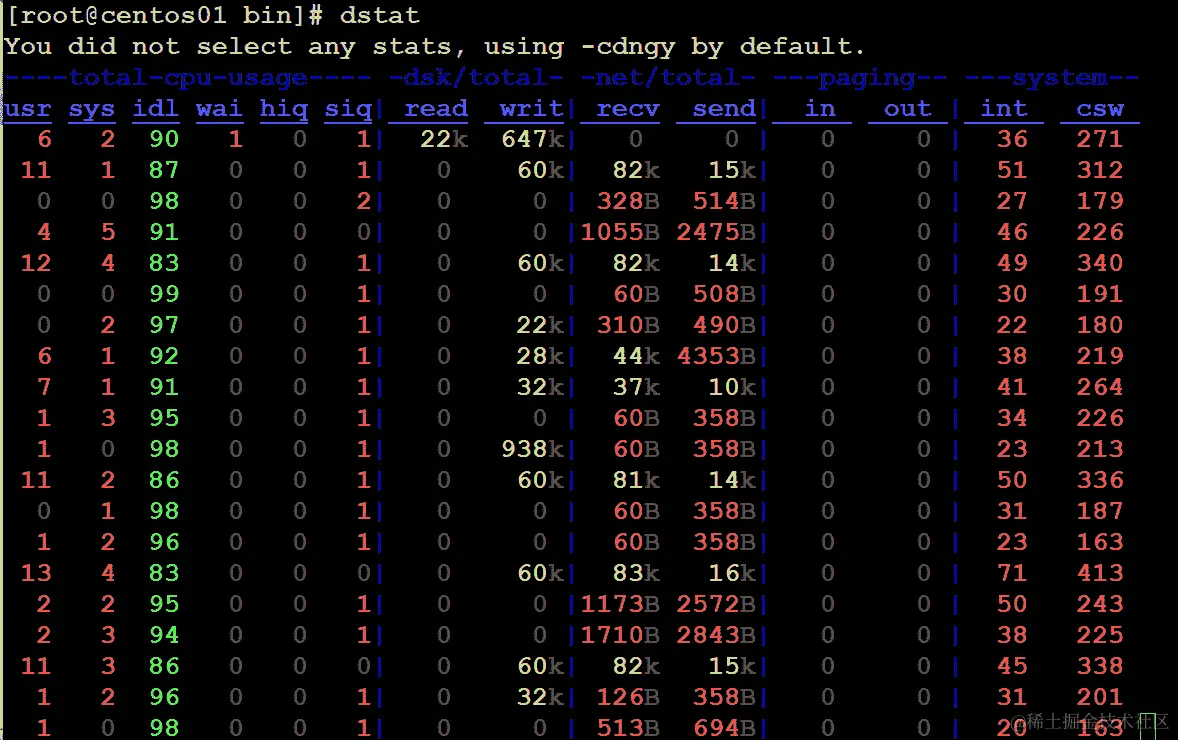Select the 12 usr value
Viewport: 1178px width, 740px height.
[36, 263]
